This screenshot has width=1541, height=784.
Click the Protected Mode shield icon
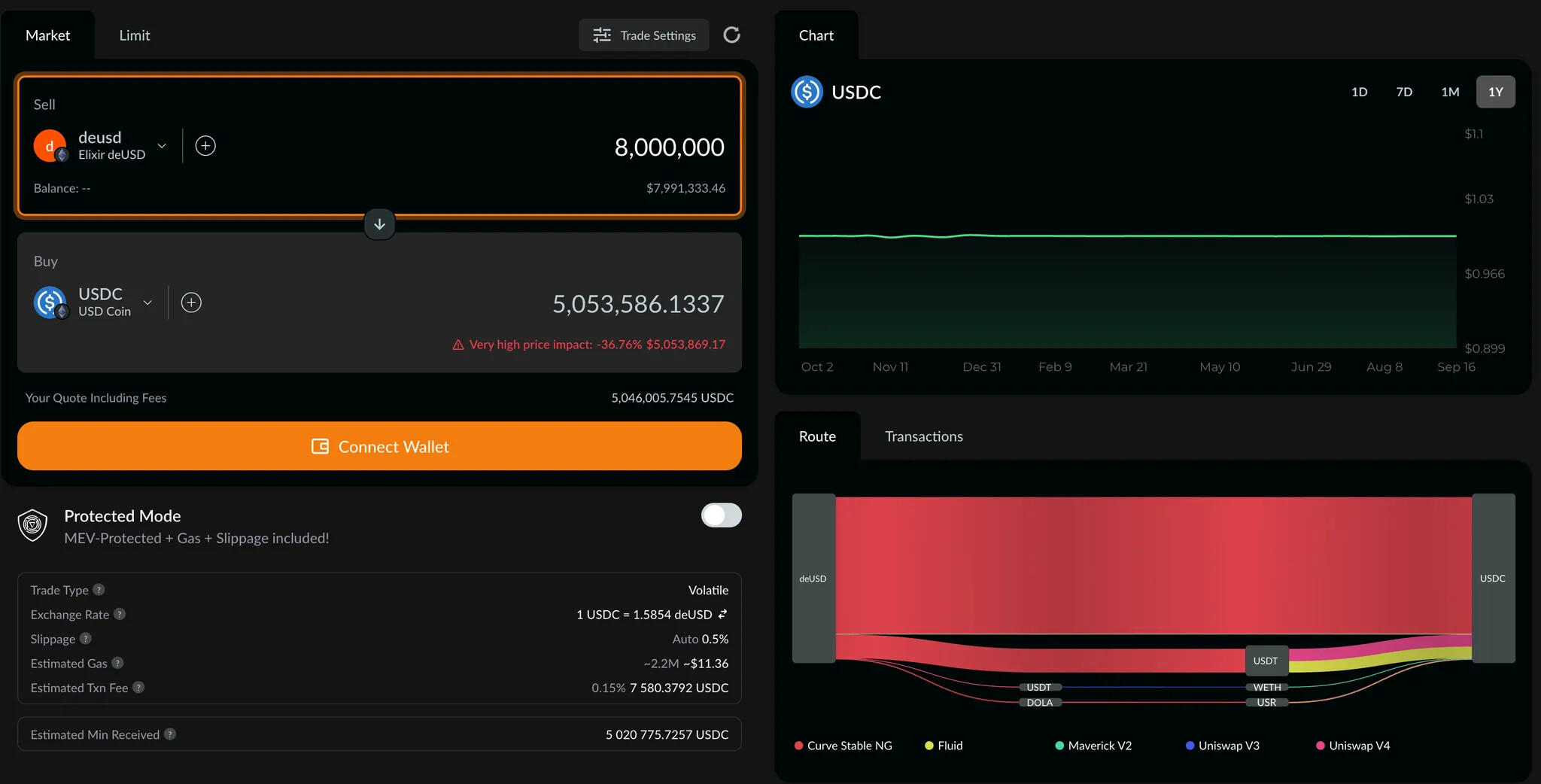tap(32, 525)
